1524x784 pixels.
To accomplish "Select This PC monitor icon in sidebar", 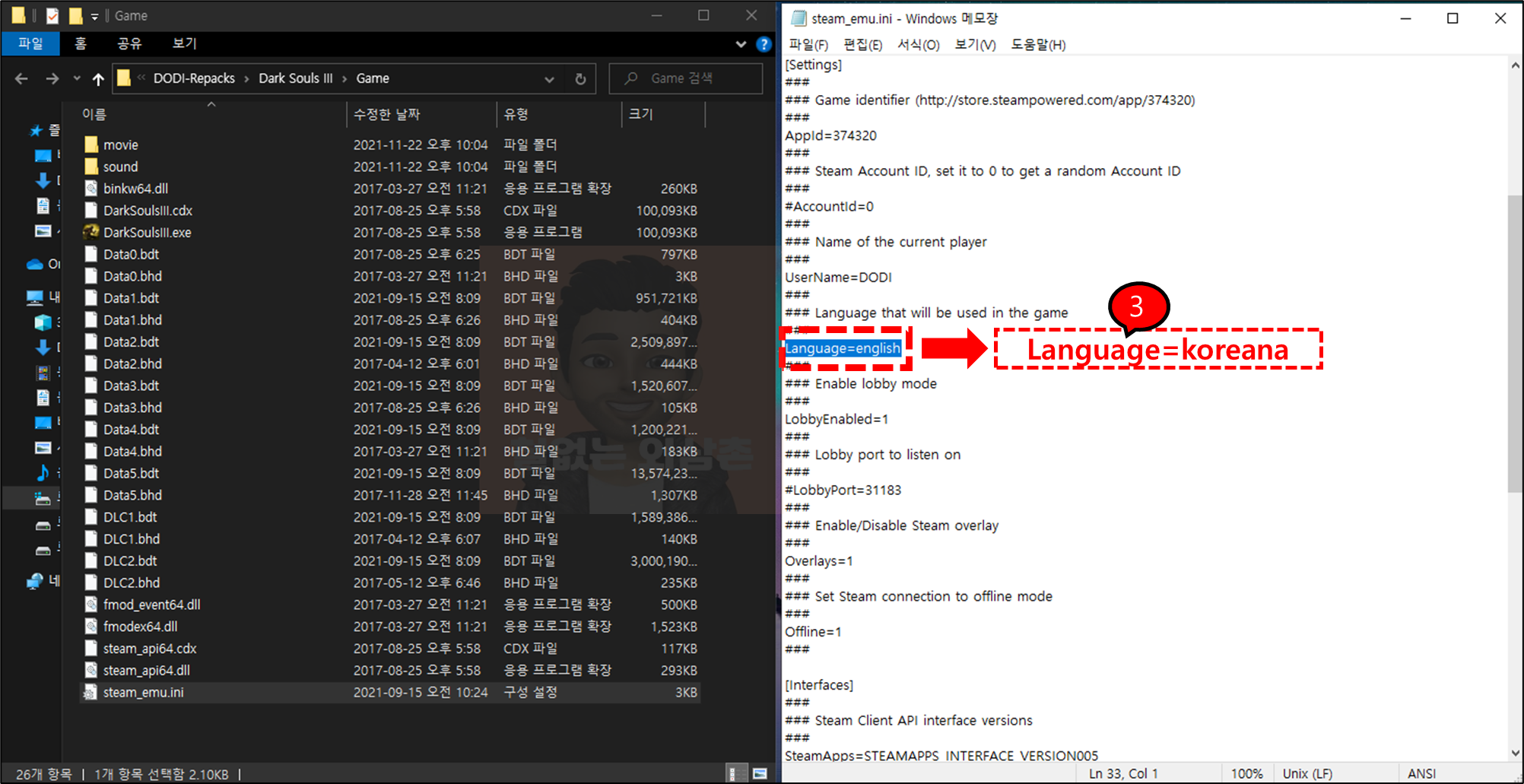I will (x=35, y=297).
